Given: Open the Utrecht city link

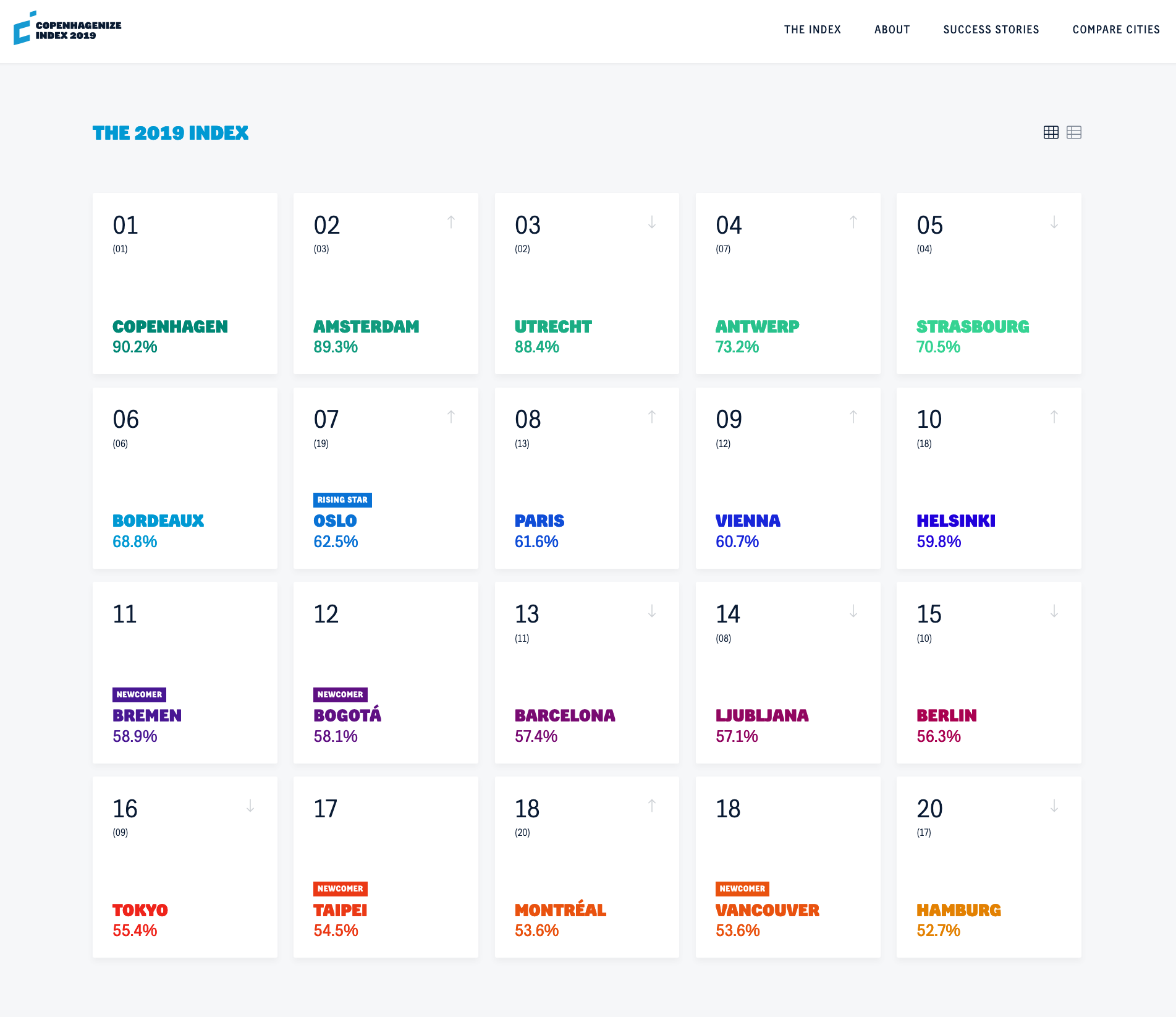Looking at the screenshot, I should (x=553, y=326).
